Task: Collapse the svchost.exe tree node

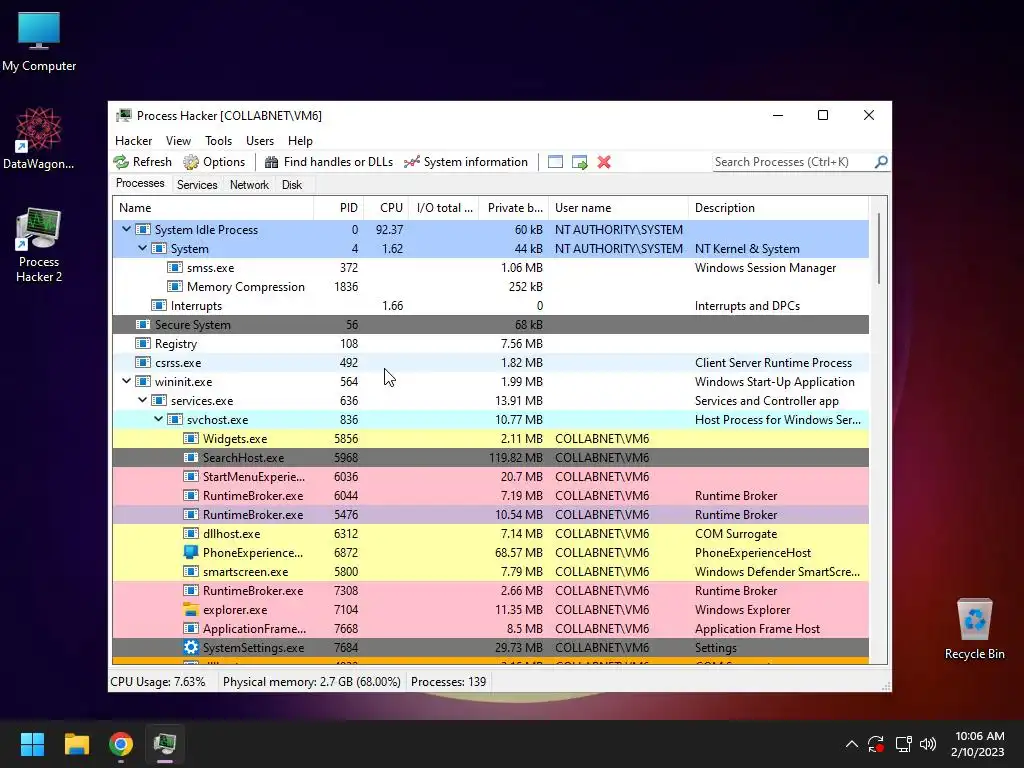Action: coord(158,419)
